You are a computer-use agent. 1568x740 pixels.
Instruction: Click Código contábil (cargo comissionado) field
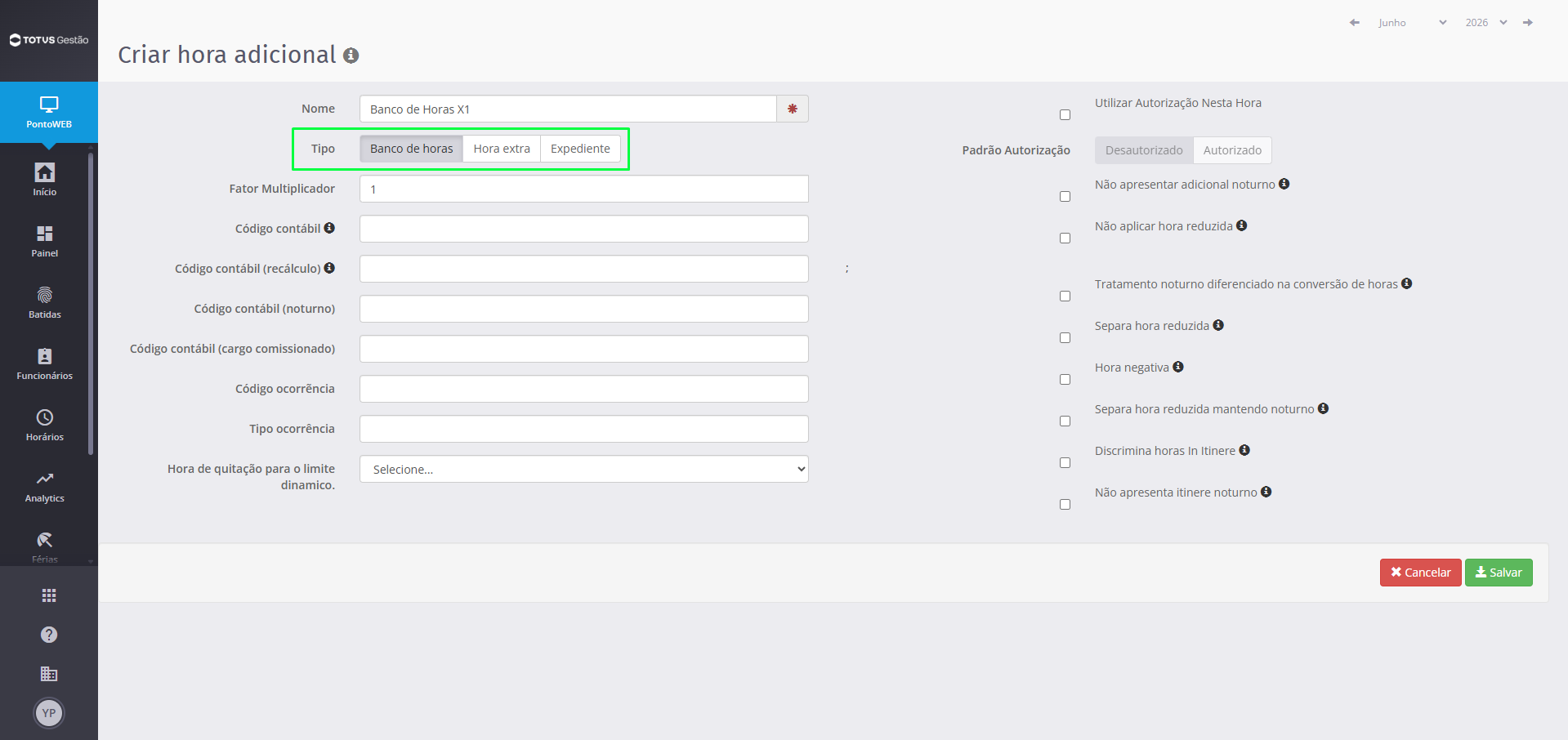(x=584, y=349)
